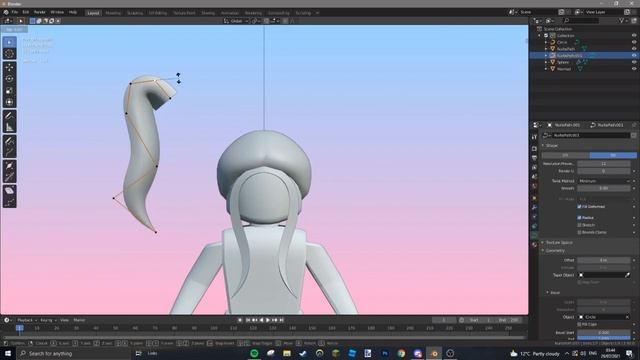Switch to the Modeling workspace tab
The width and height of the screenshot is (640, 360).
(x=113, y=13)
